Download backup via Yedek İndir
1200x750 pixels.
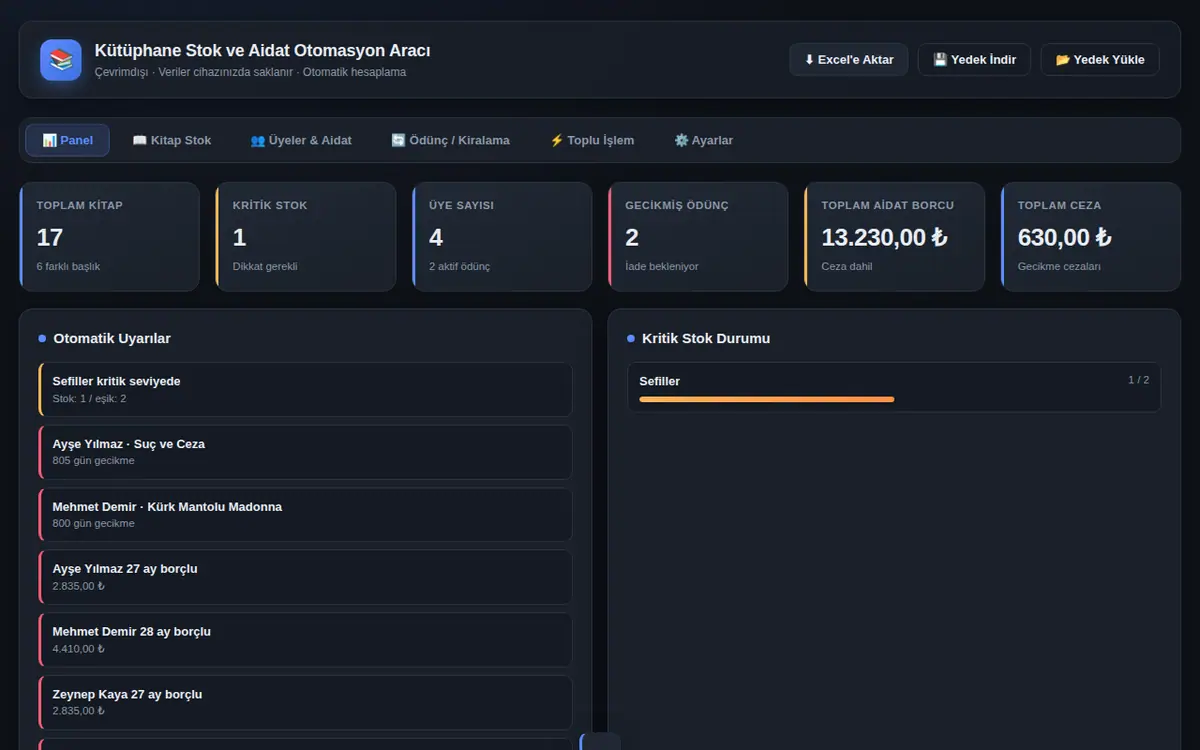pyautogui.click(x=974, y=60)
